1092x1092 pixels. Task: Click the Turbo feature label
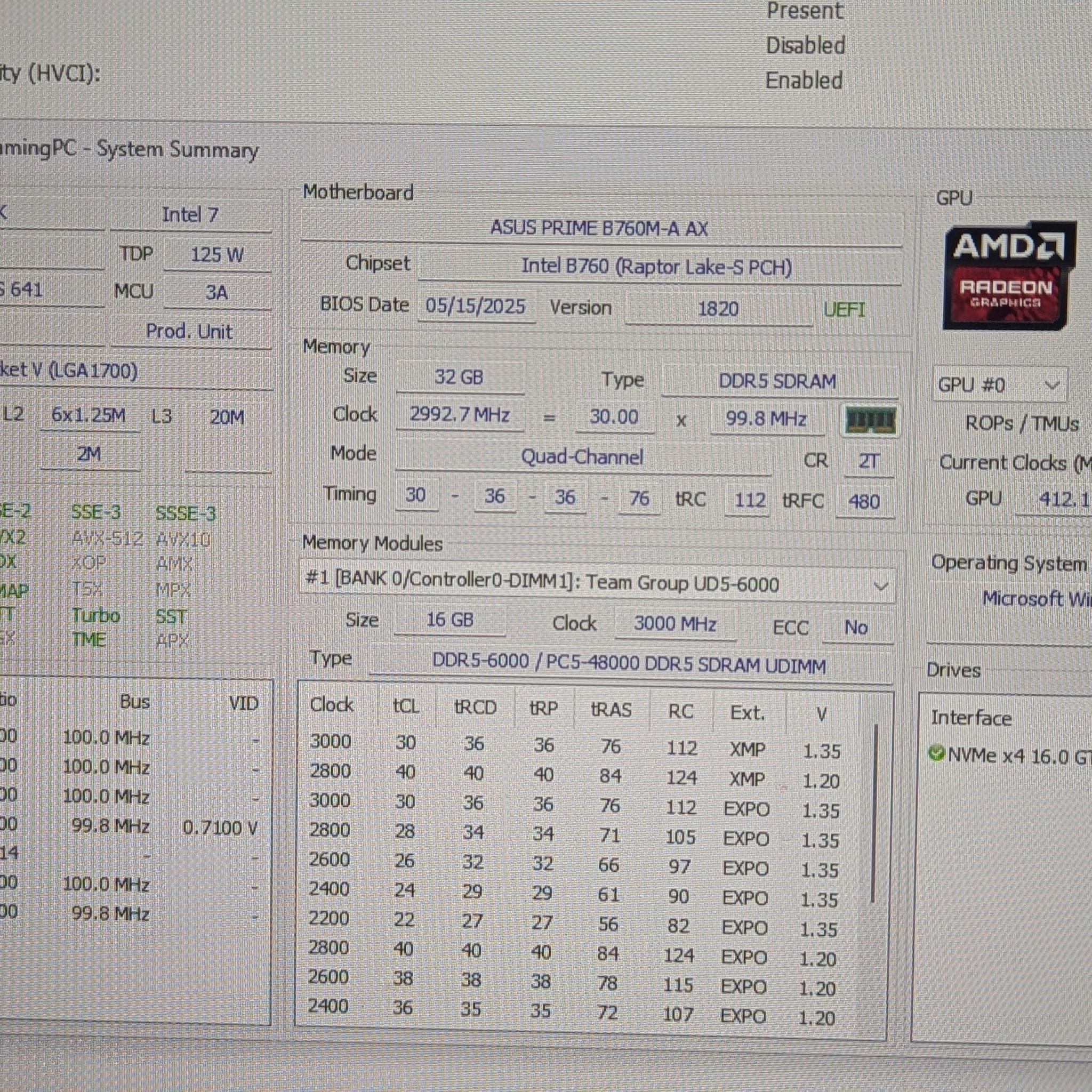pos(96,615)
